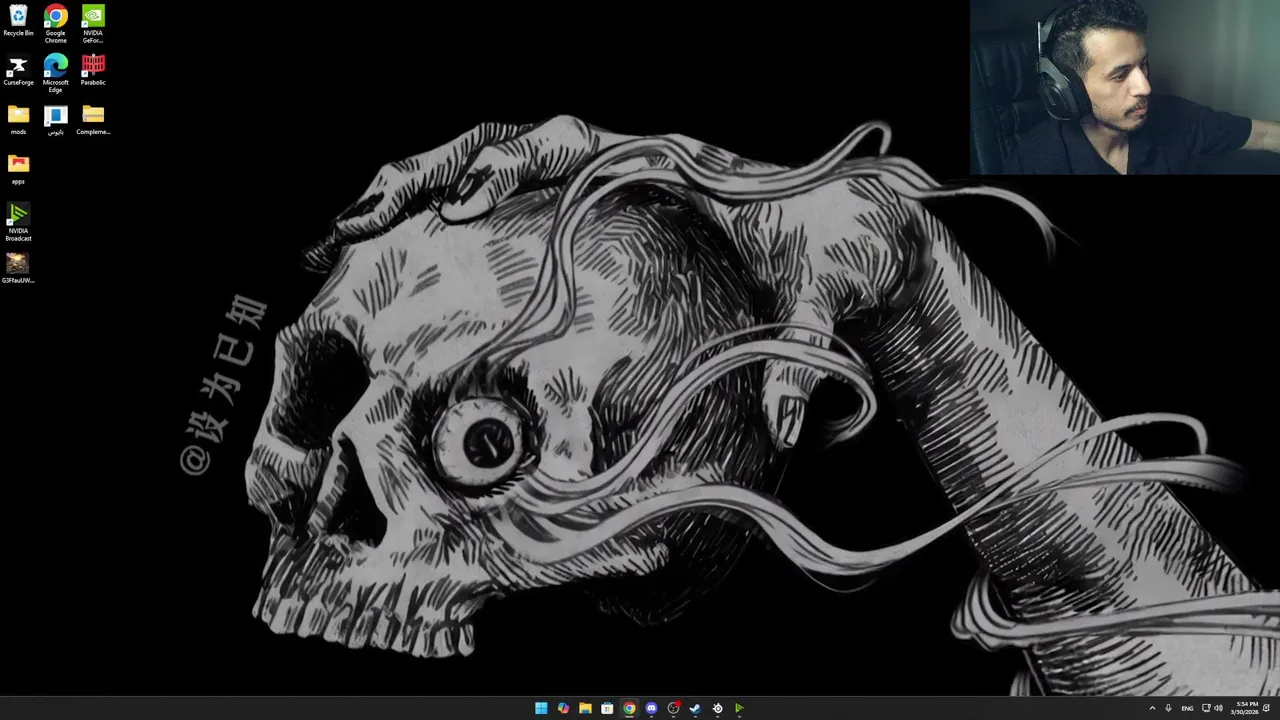Open the notification center bell icon
Image resolution: width=1280 pixels, height=720 pixels.
1267,708
